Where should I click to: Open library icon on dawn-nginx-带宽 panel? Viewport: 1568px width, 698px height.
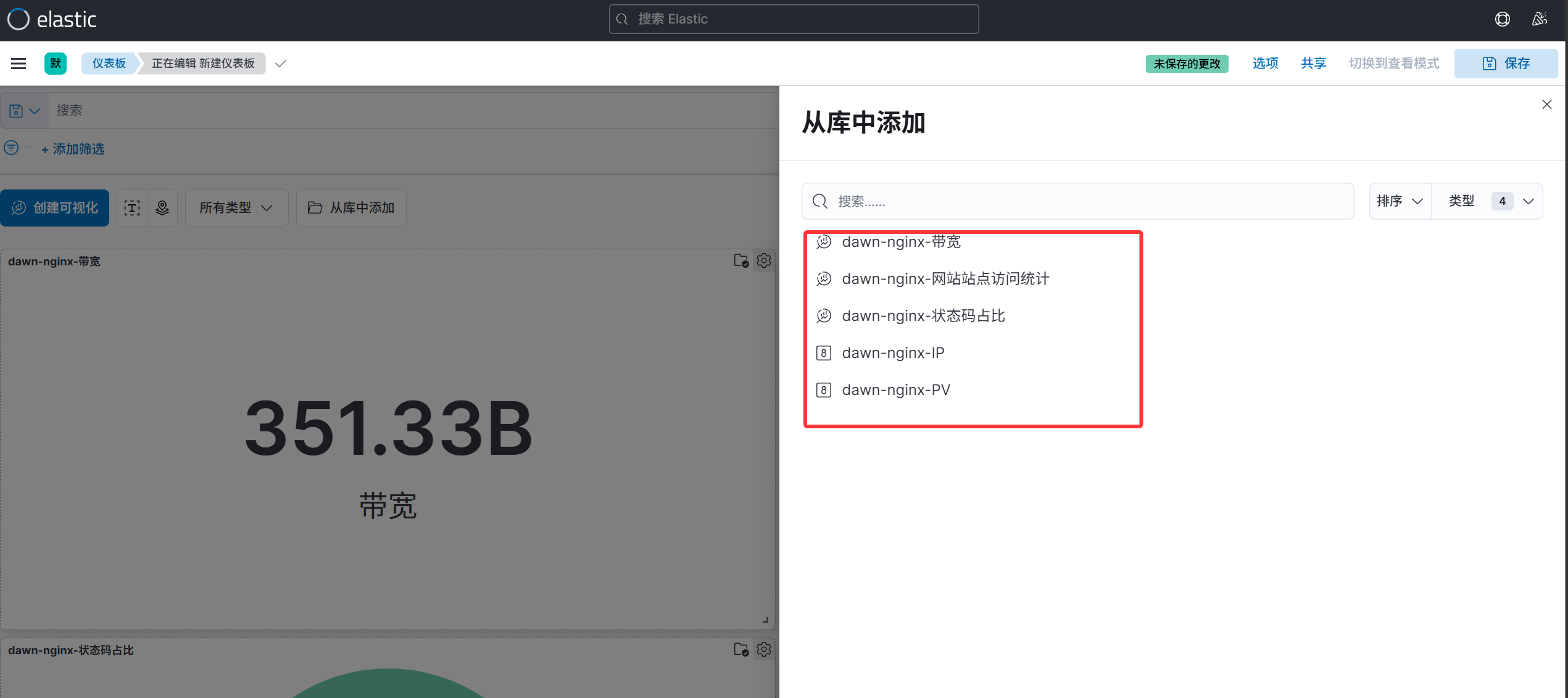[741, 261]
